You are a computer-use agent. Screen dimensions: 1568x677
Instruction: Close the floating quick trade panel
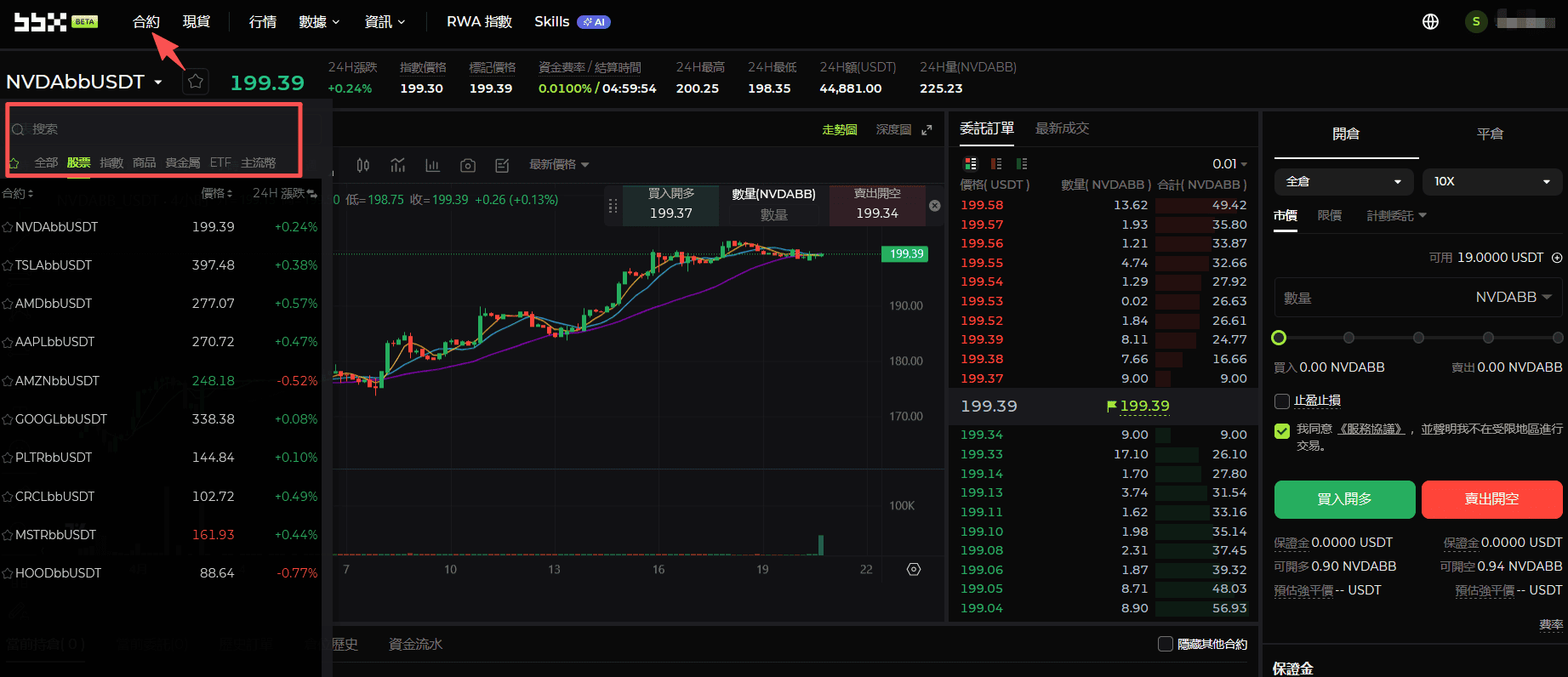click(934, 206)
